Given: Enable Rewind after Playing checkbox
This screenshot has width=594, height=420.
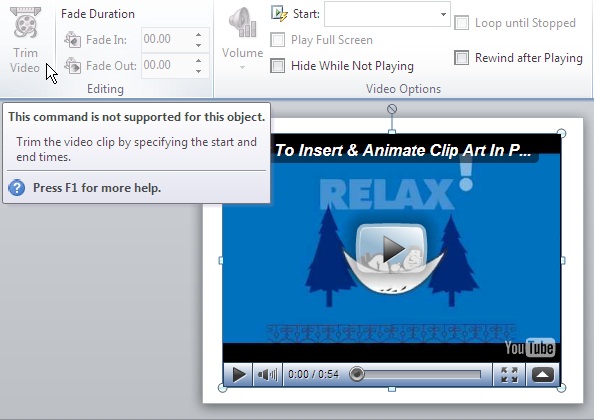Looking at the screenshot, I should click(461, 58).
